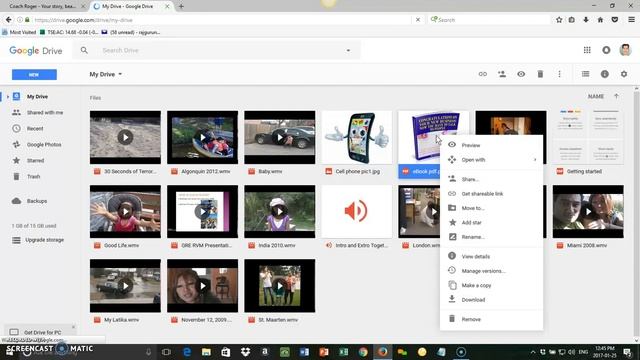Open Google notifications bell
Screen dimensions: 640x360
[x=606, y=50]
